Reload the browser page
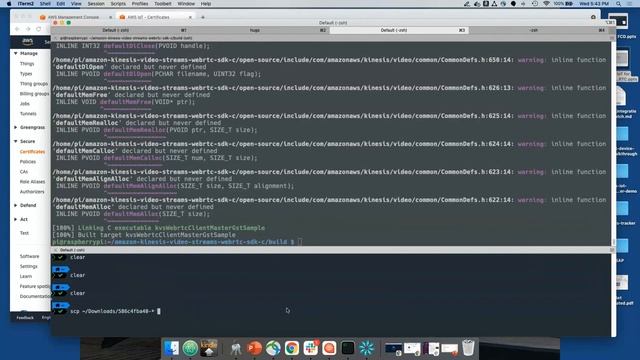 click(38, 29)
